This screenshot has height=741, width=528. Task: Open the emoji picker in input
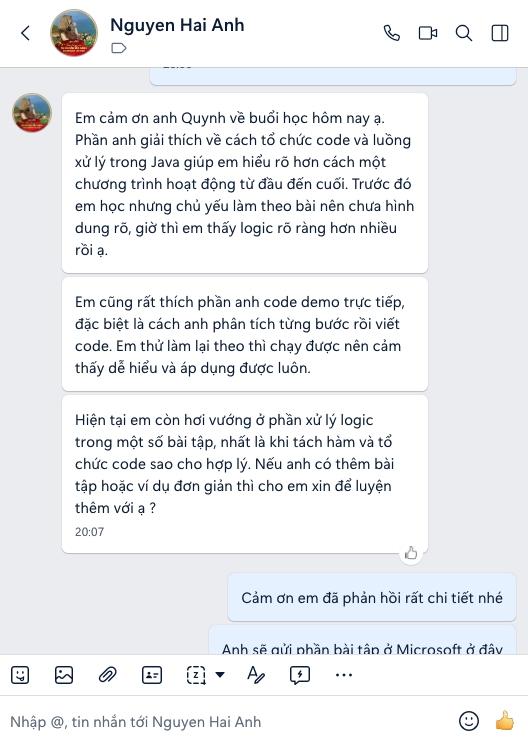469,721
